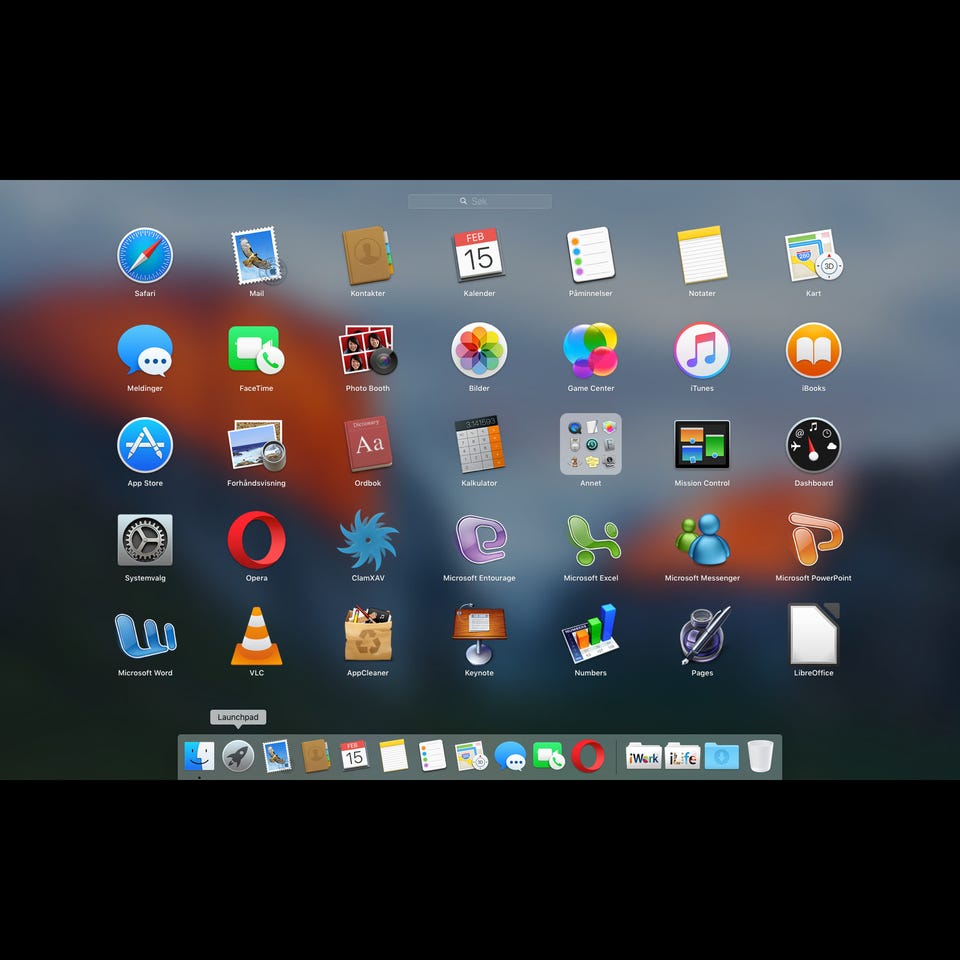Open the Trash in the Dock
The height and width of the screenshot is (960, 960).
tap(760, 756)
